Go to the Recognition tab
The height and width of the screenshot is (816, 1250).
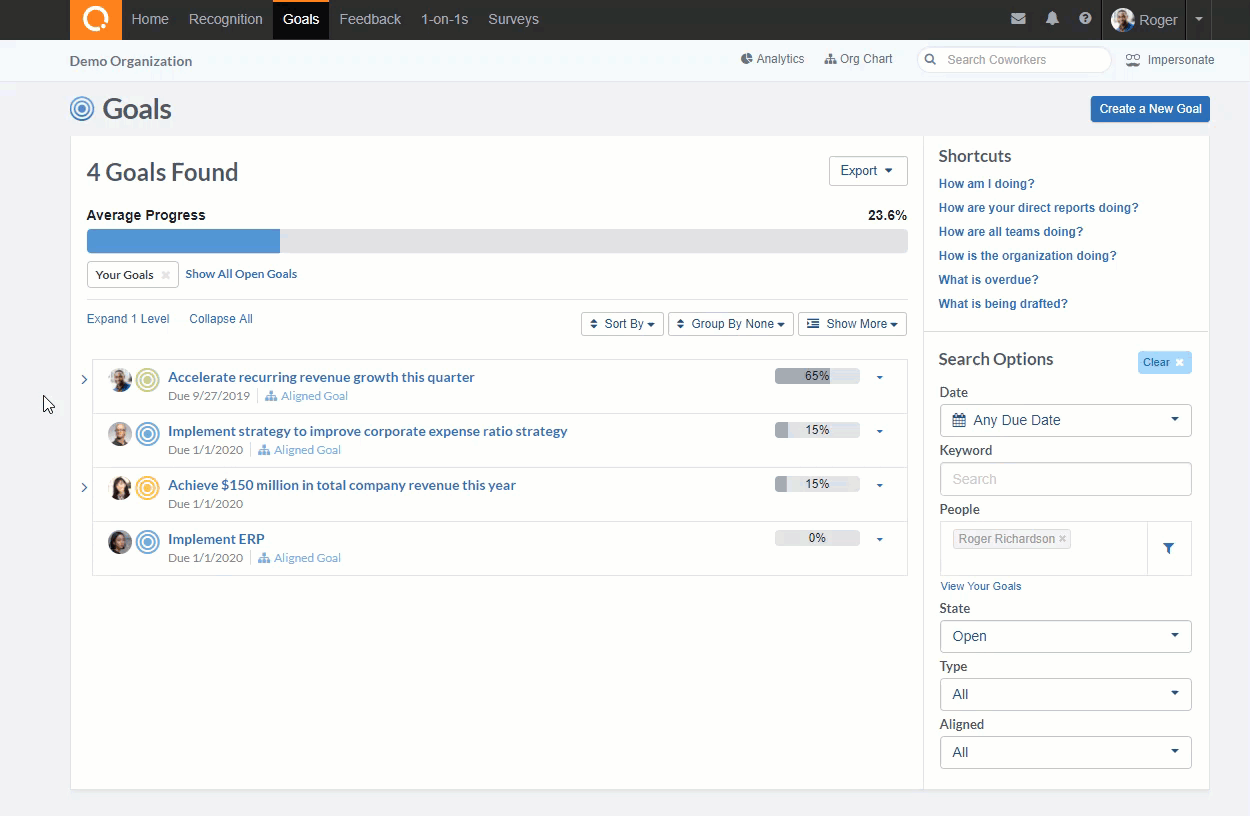tap(225, 19)
